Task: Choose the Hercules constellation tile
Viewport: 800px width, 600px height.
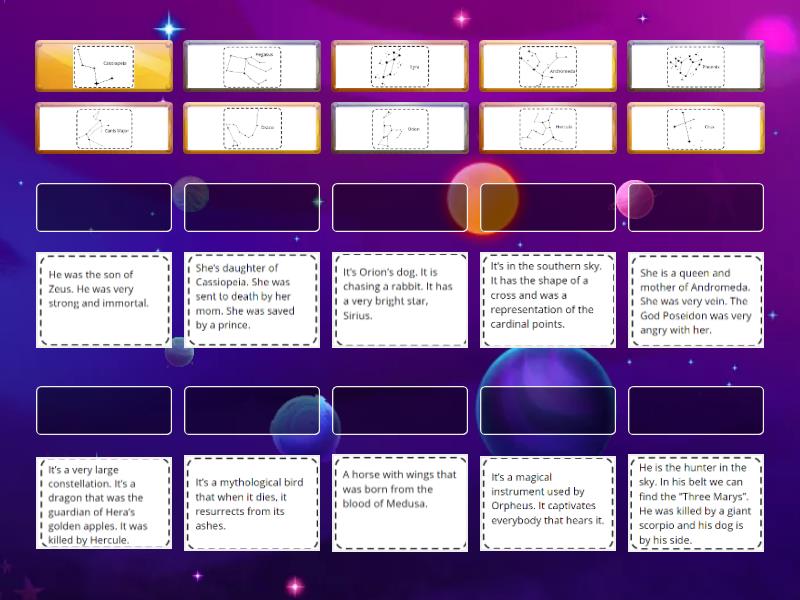Action: (548, 128)
